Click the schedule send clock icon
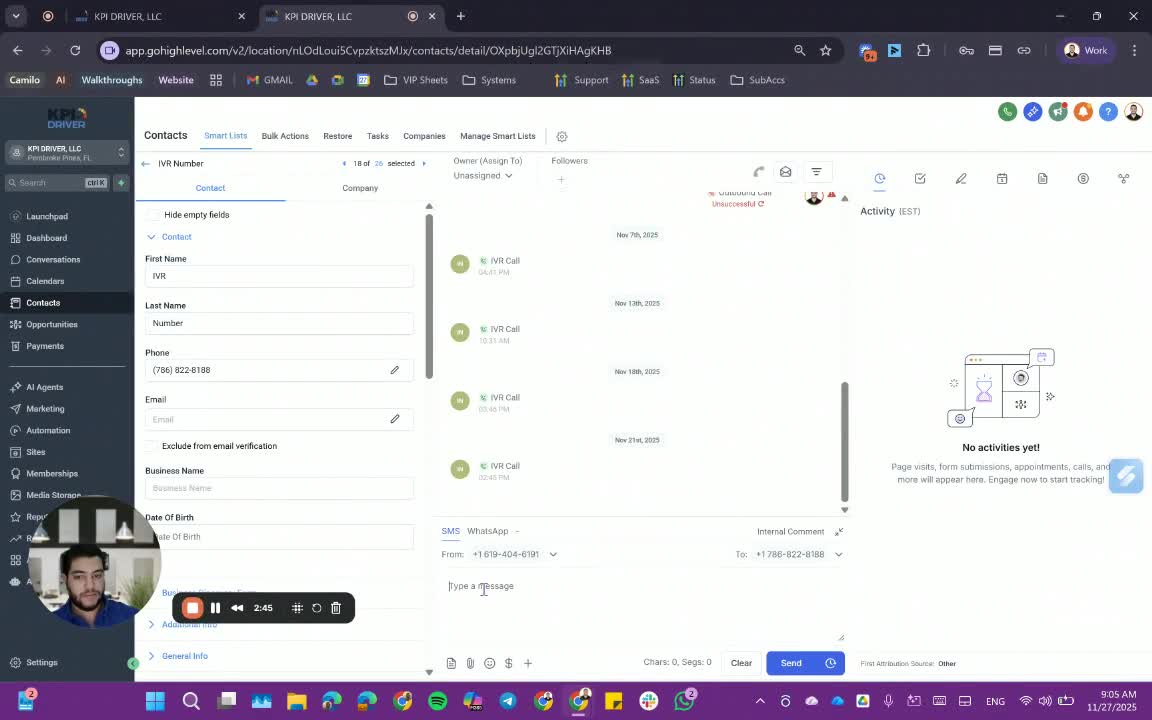Viewport: 1152px width, 720px height. point(830,663)
